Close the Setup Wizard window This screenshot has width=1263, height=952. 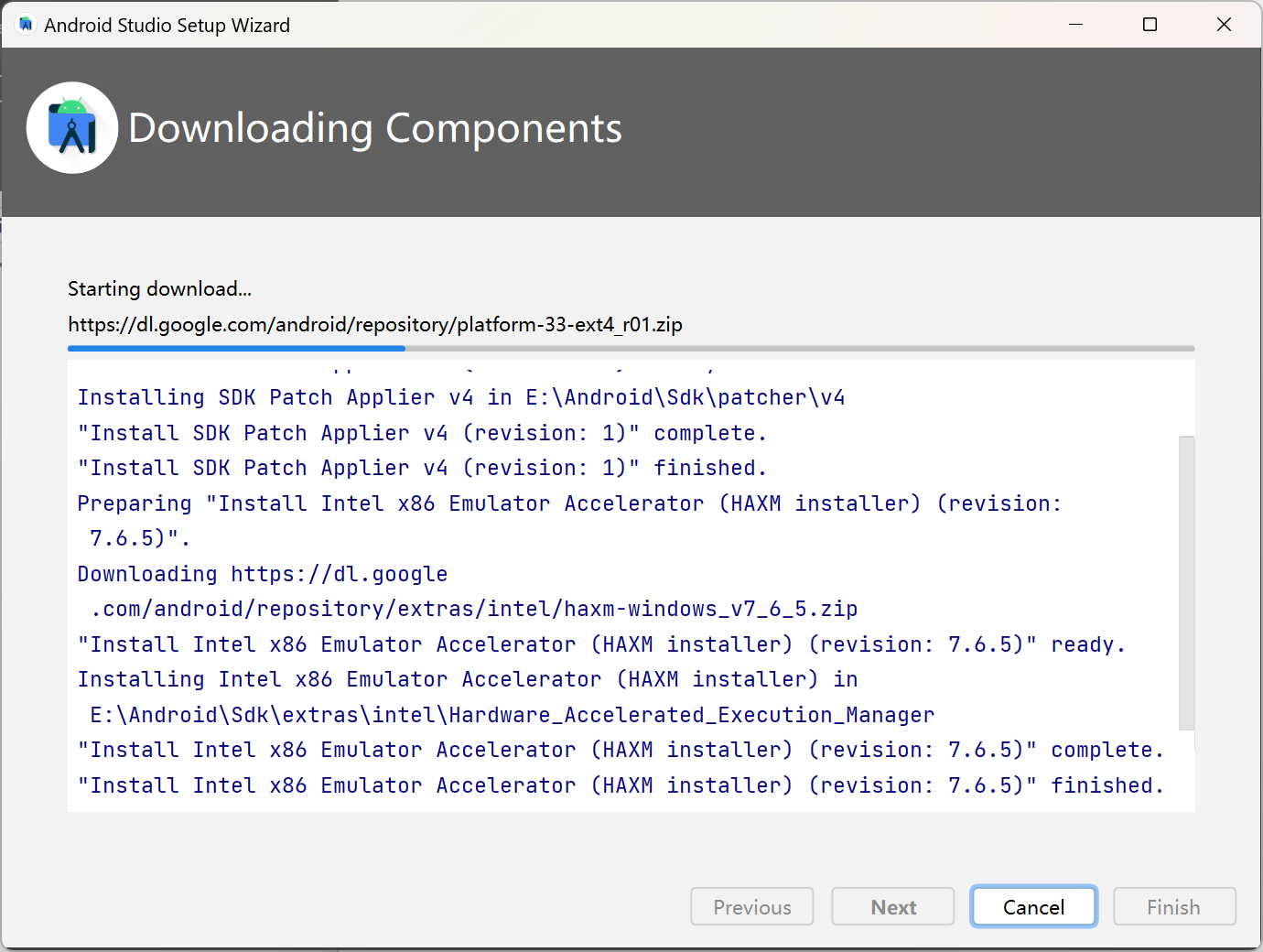pos(1224,25)
